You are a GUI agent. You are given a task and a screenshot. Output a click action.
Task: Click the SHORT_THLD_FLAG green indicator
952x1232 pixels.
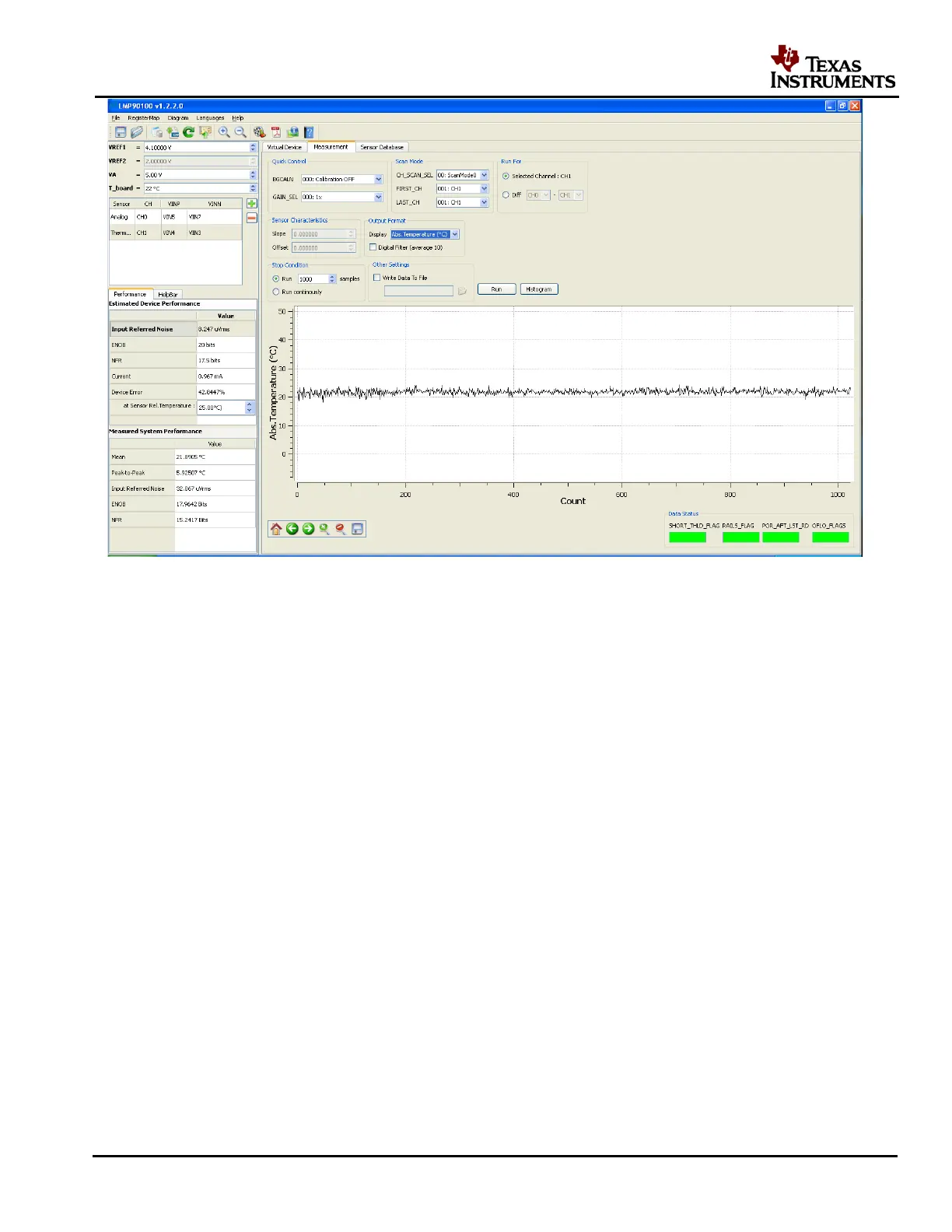point(688,537)
